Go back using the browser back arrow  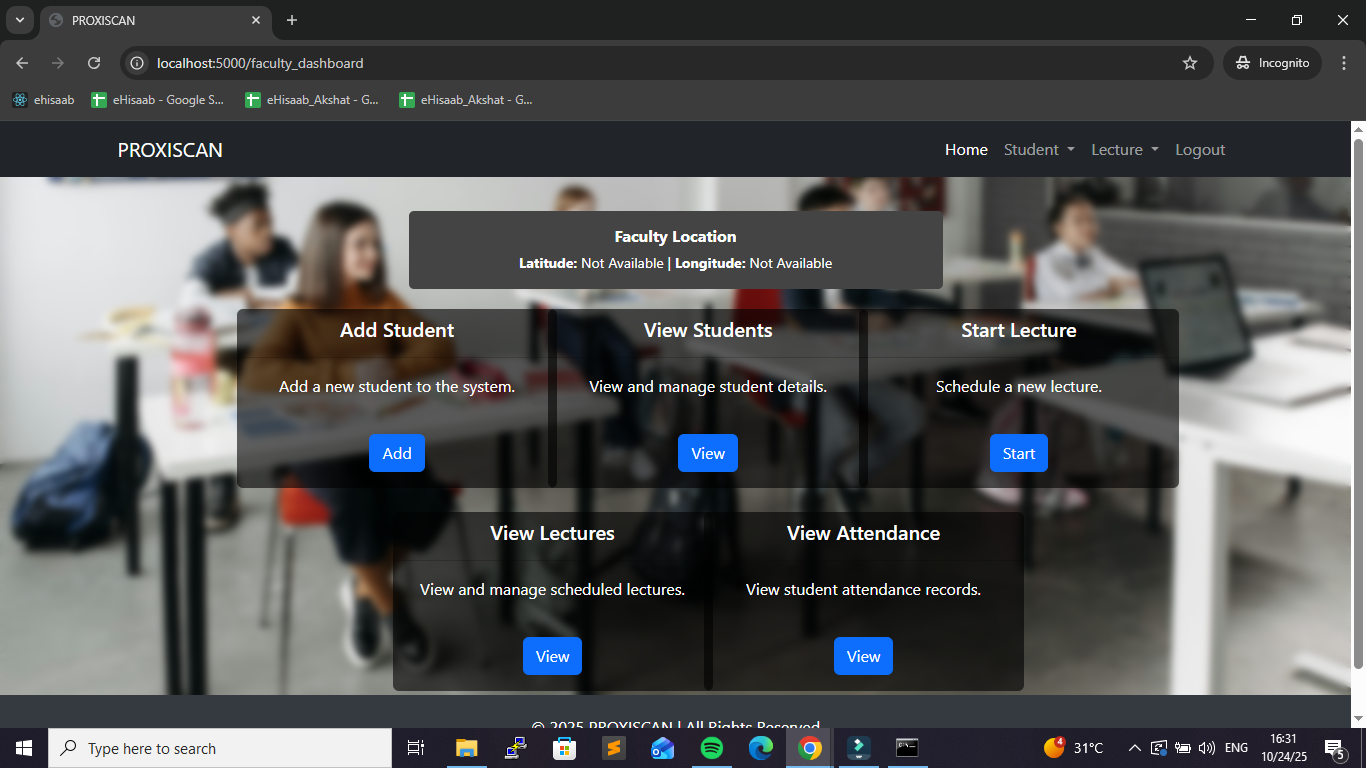22,63
